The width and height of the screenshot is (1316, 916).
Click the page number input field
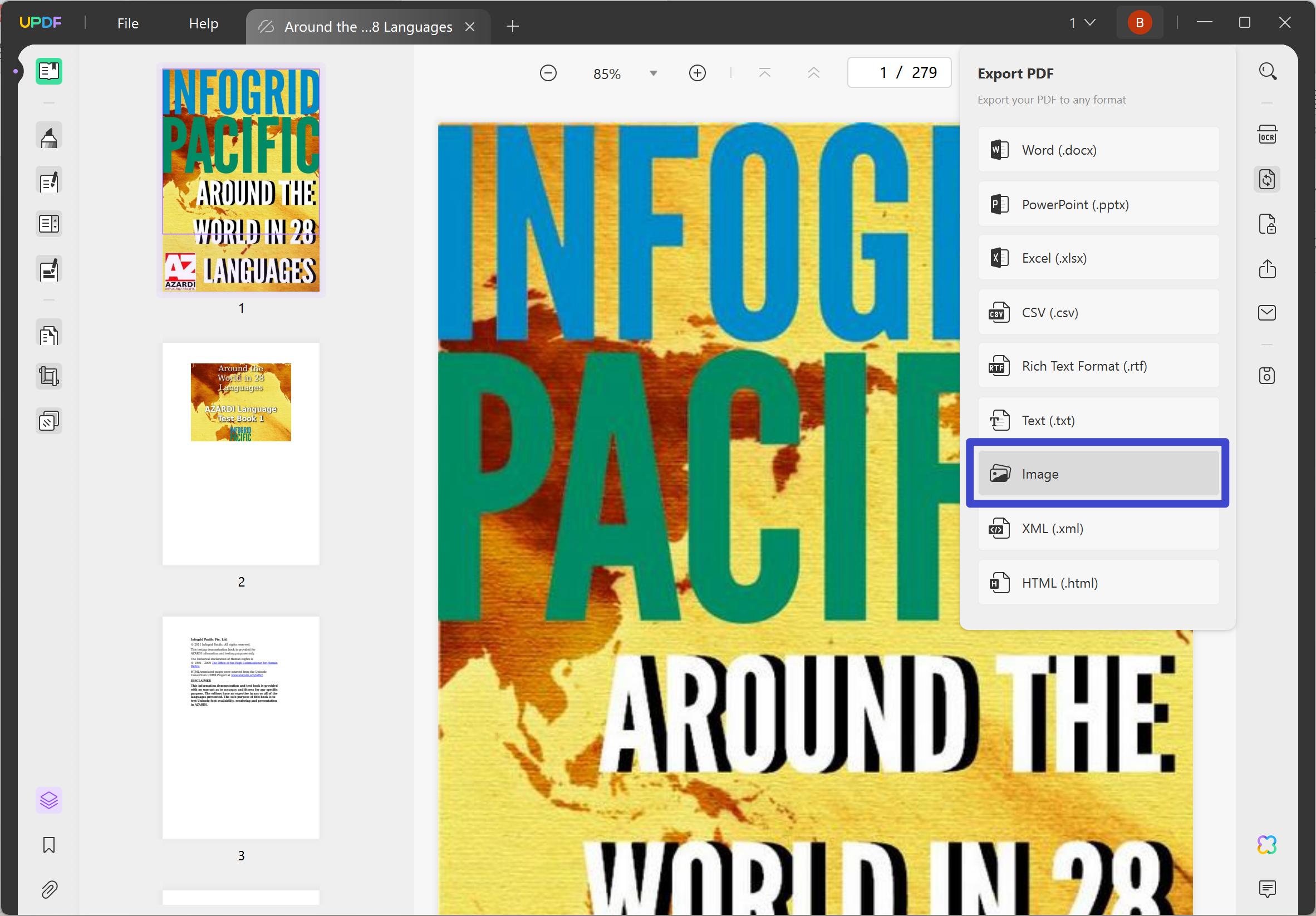(899, 73)
